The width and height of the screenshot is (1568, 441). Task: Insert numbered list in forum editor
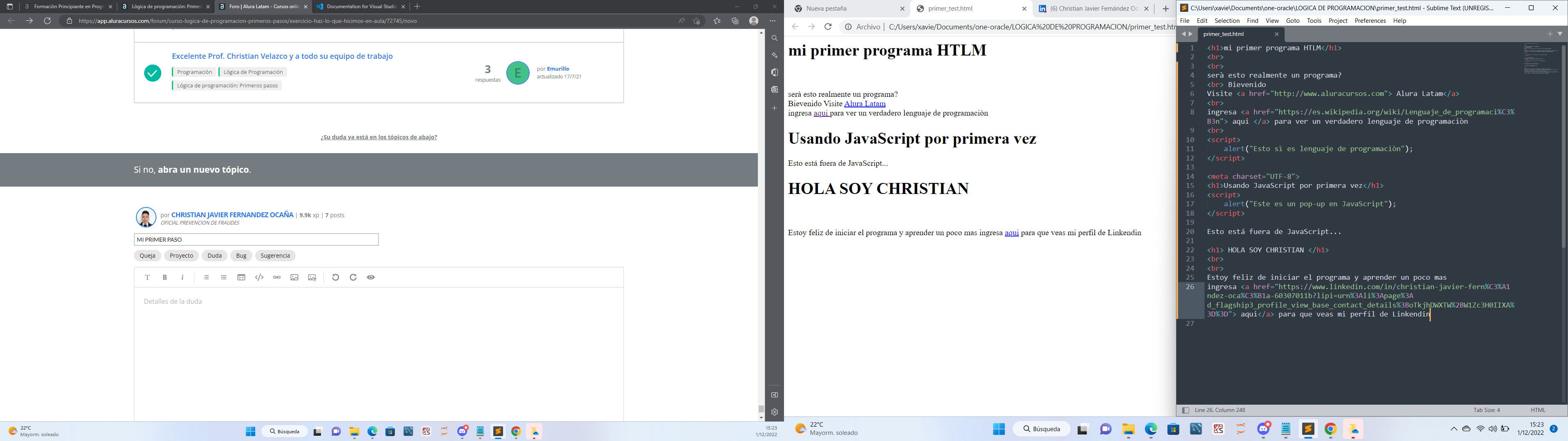point(206,277)
